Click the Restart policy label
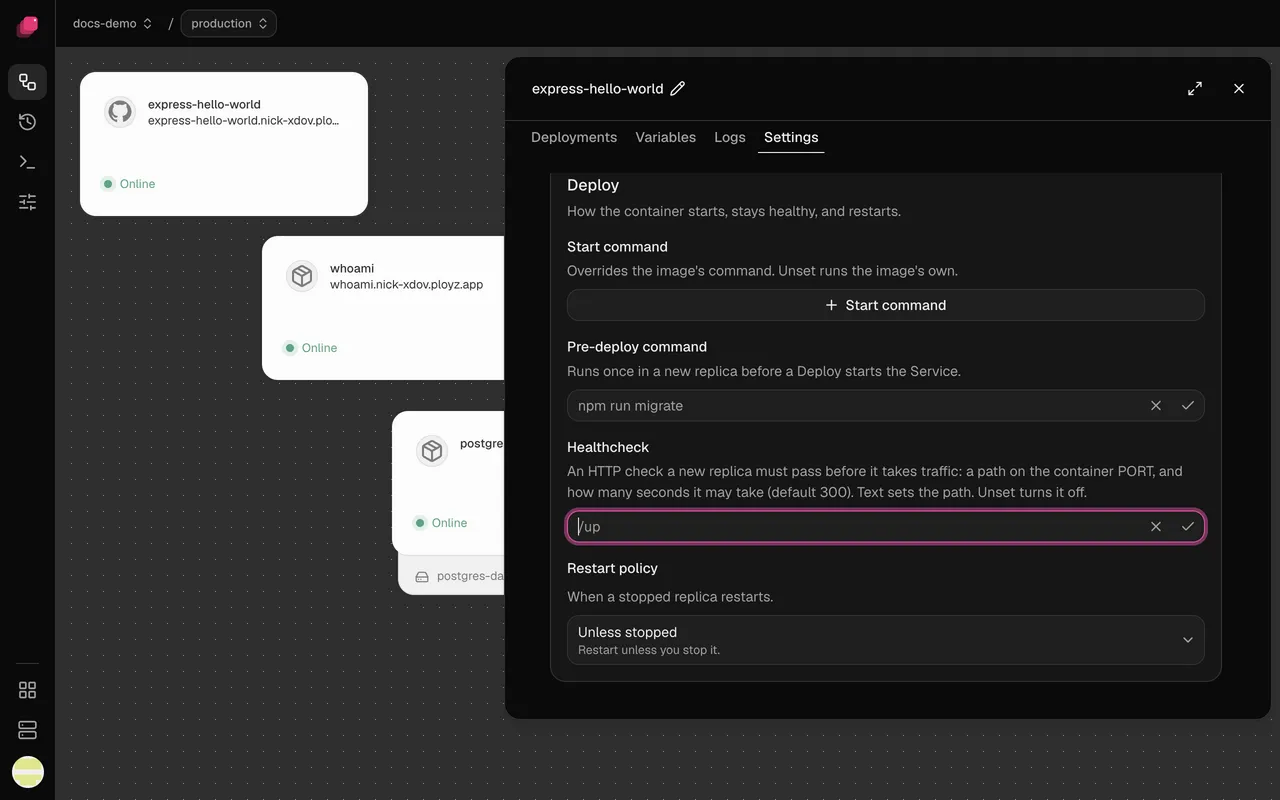This screenshot has width=1280, height=800. [x=612, y=568]
